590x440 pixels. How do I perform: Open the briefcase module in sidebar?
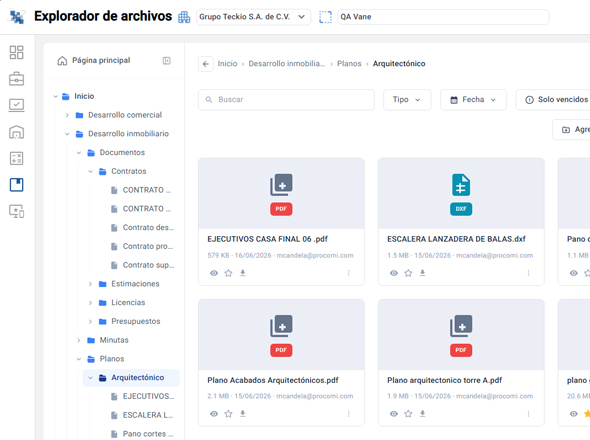16,79
